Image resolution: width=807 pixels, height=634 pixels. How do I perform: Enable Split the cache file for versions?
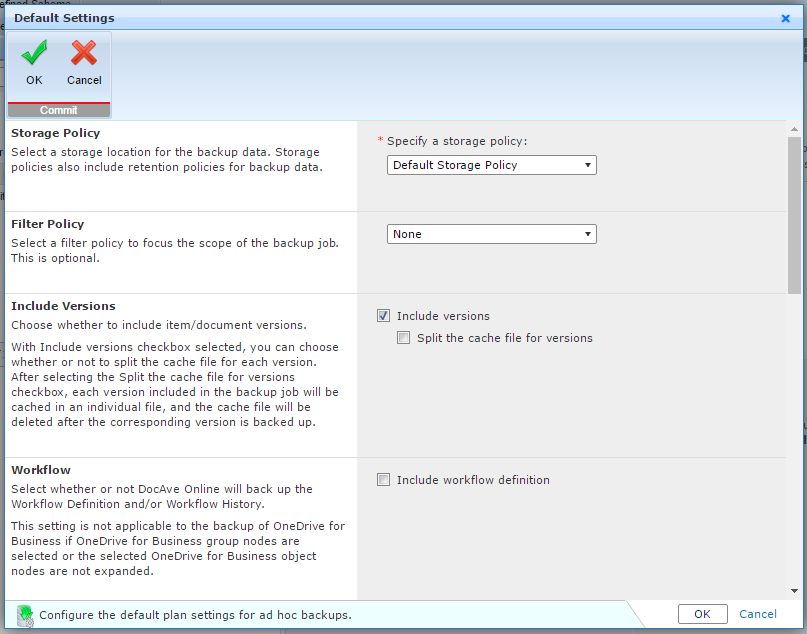point(403,338)
